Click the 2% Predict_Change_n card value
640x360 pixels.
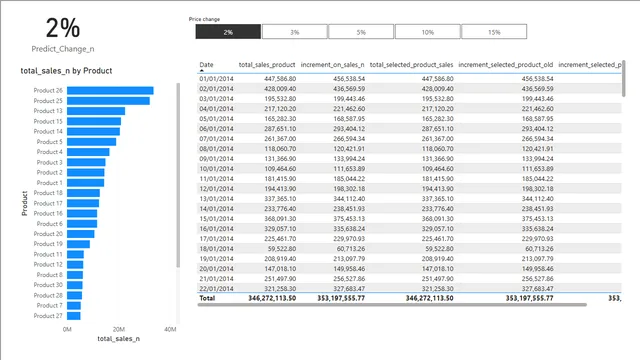63,29
